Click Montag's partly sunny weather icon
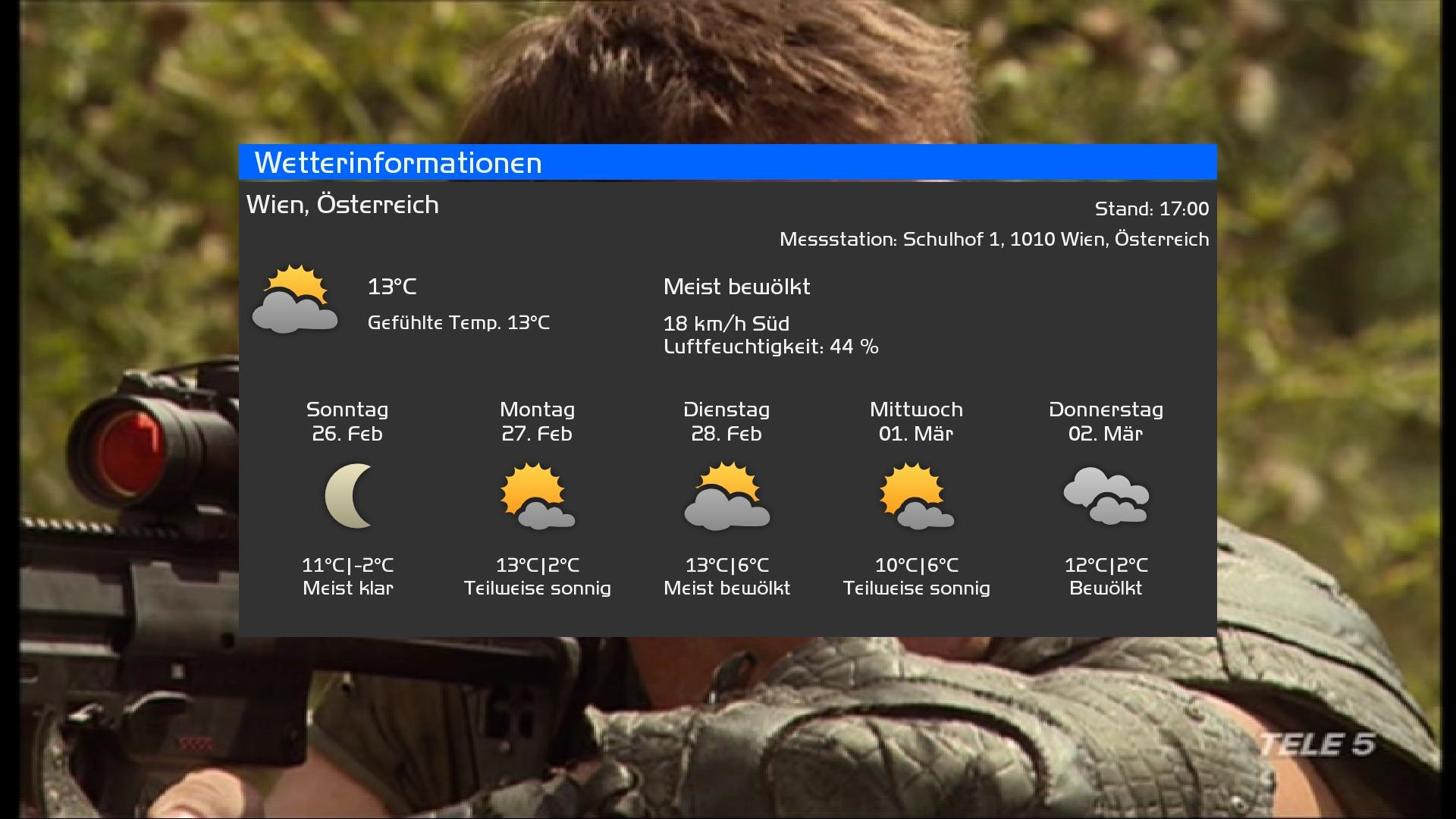The image size is (1456, 819). (x=537, y=496)
